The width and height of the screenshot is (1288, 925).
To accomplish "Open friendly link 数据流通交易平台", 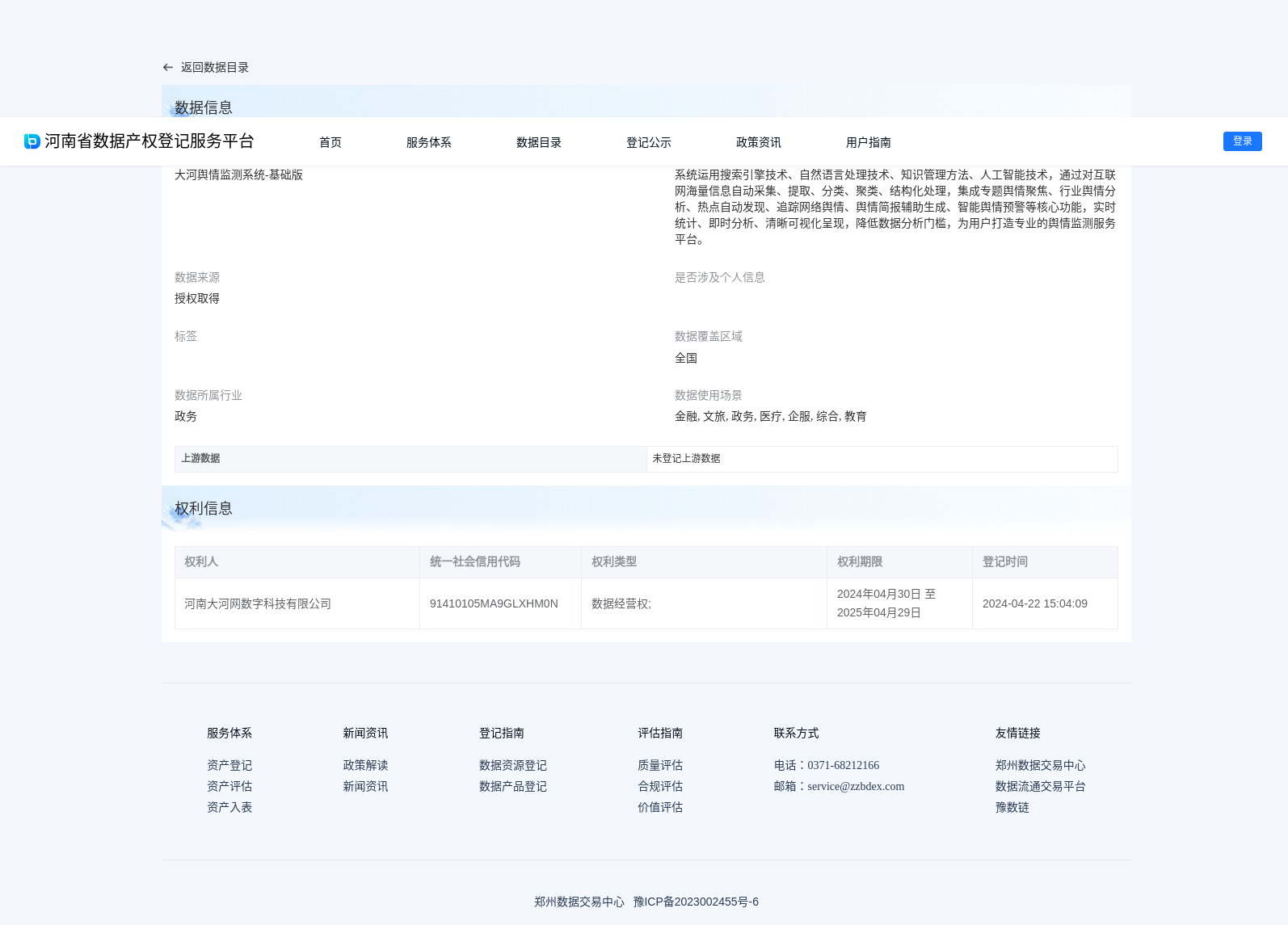I will coord(1041,786).
